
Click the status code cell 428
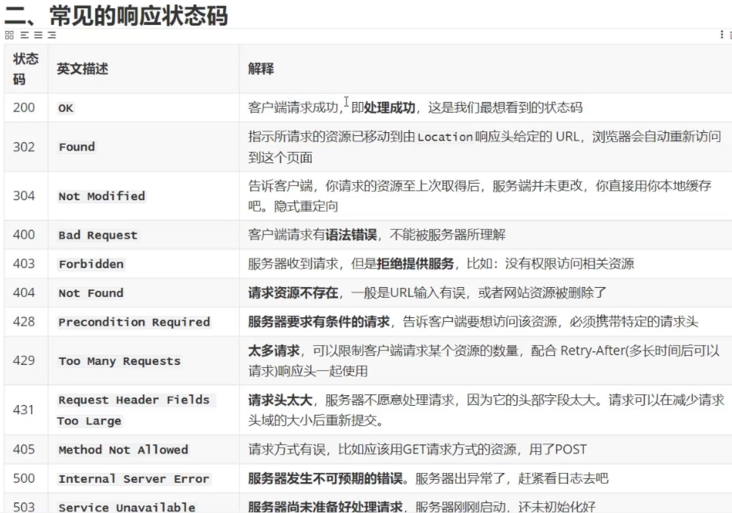coord(24,322)
